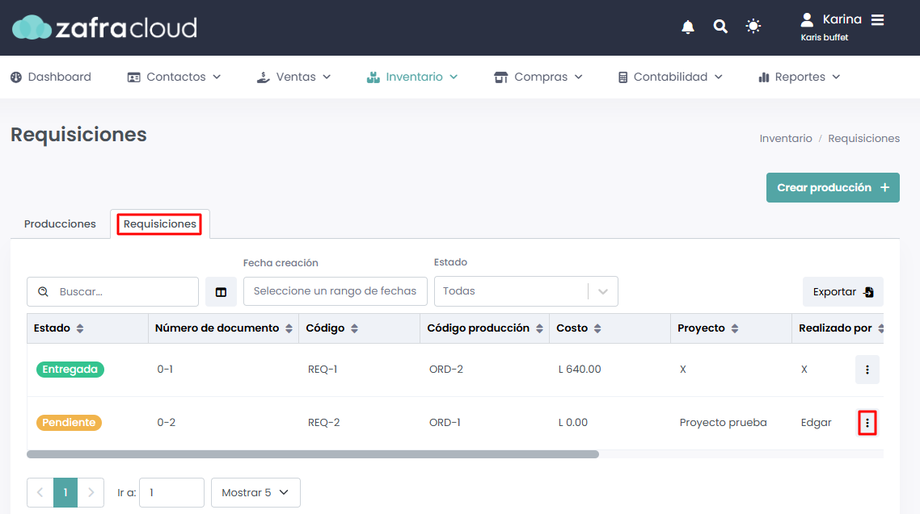Click the ORD-1 production code
920x514 pixels.
(x=445, y=422)
